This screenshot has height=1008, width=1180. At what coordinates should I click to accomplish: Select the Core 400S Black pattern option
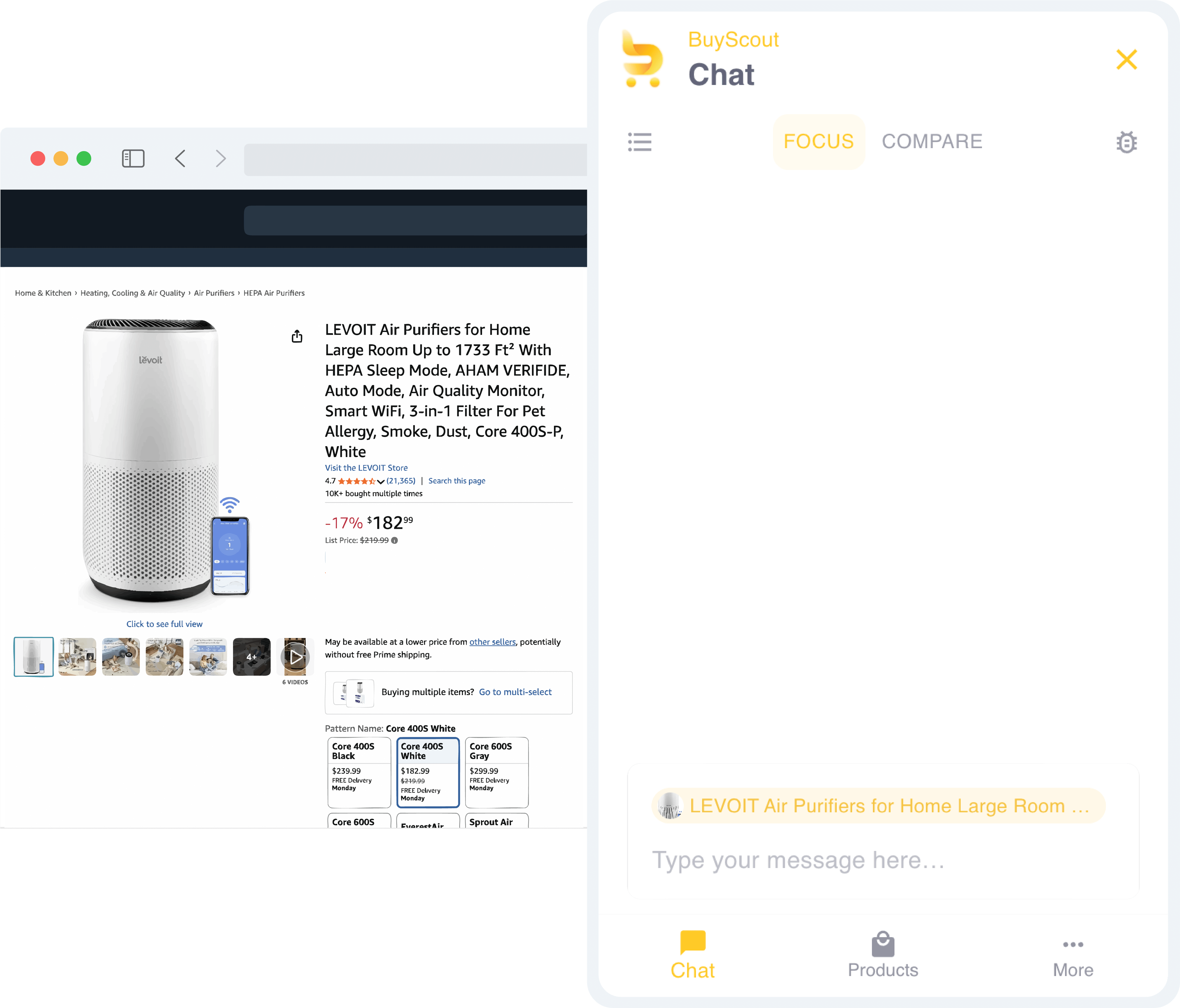tap(359, 772)
